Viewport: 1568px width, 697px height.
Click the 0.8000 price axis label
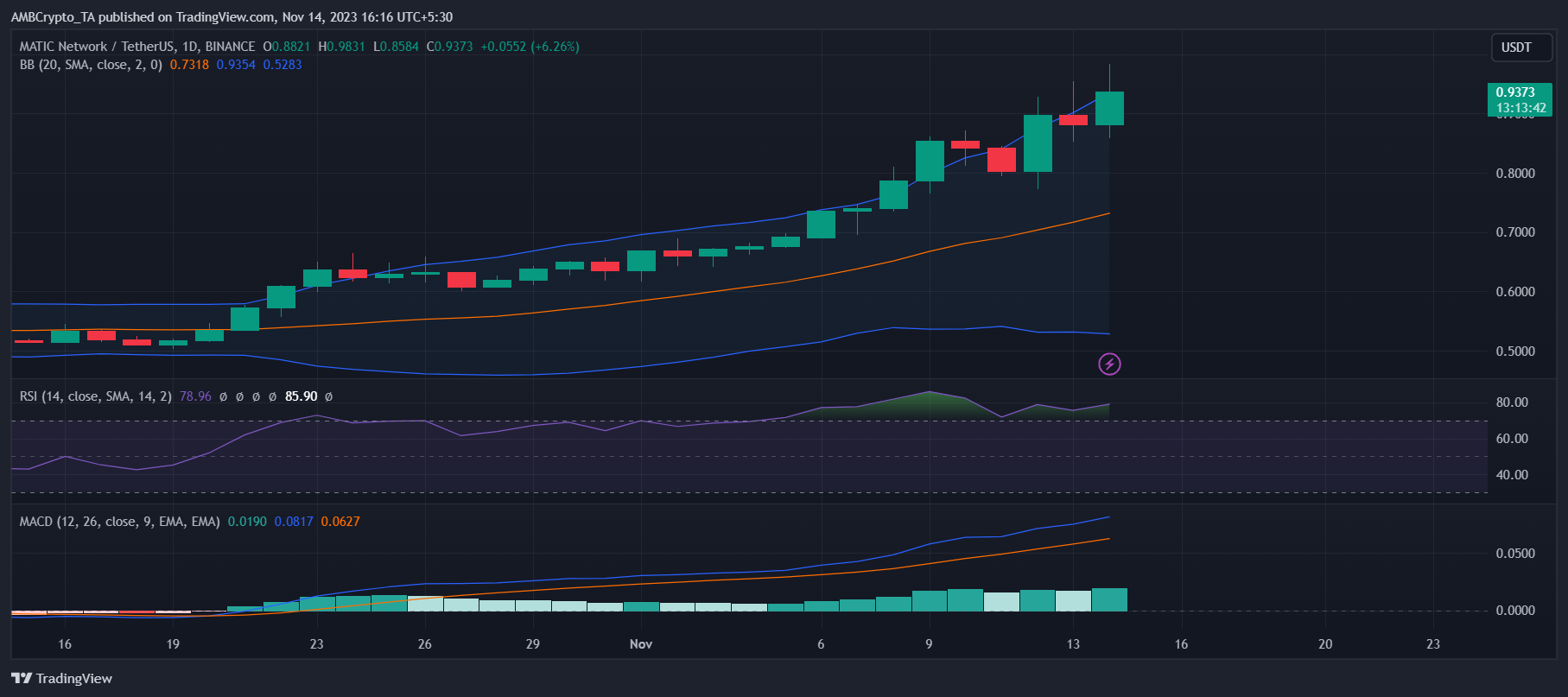pyautogui.click(x=1515, y=174)
